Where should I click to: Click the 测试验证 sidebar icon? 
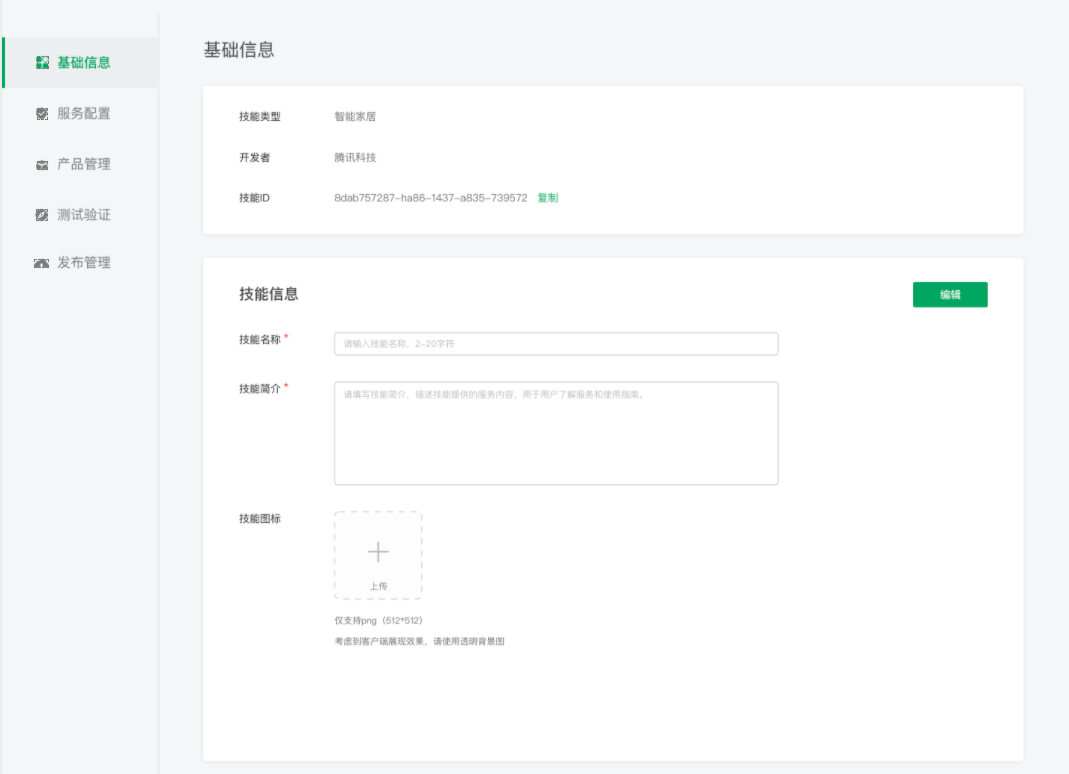42,215
